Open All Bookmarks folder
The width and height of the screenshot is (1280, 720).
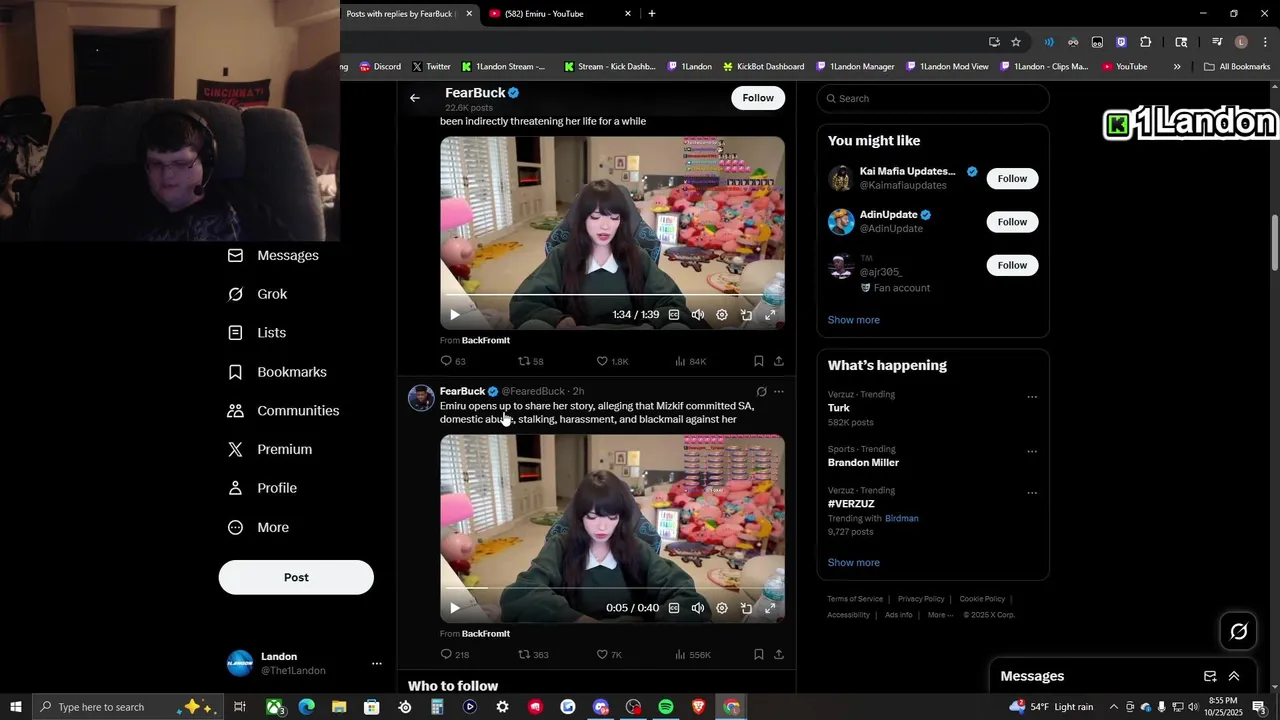(x=1237, y=67)
